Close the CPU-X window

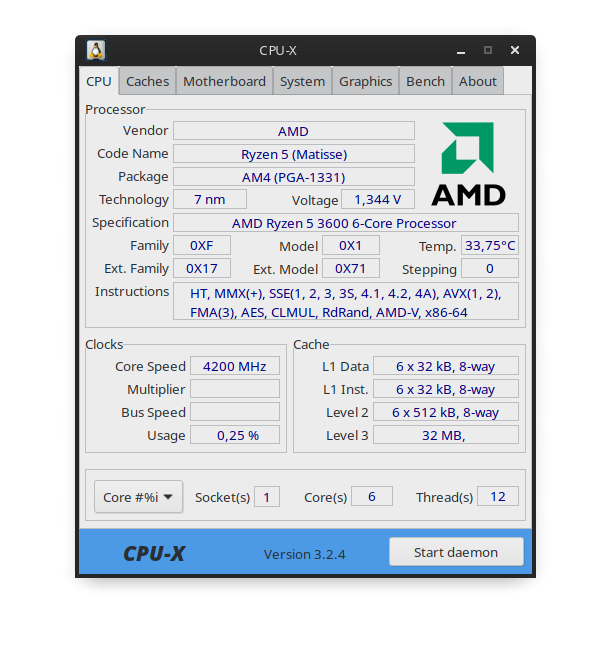515,50
